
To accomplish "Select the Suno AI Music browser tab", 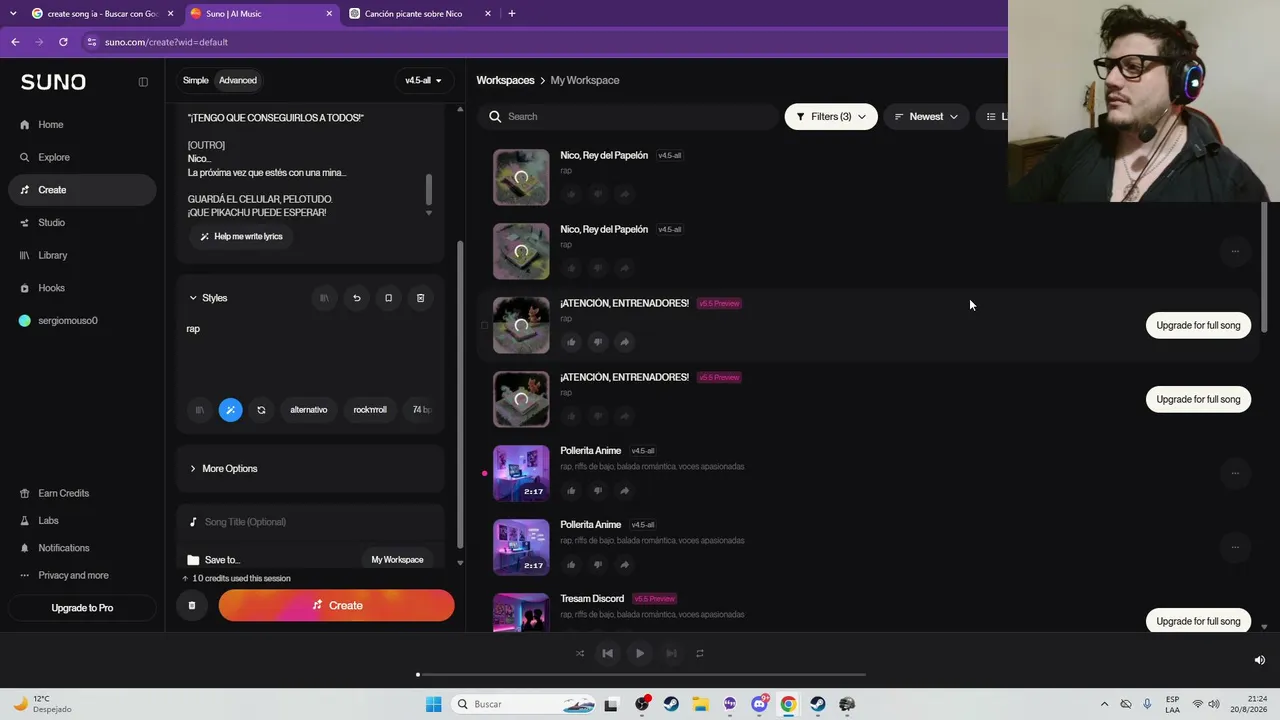I will coord(261,14).
